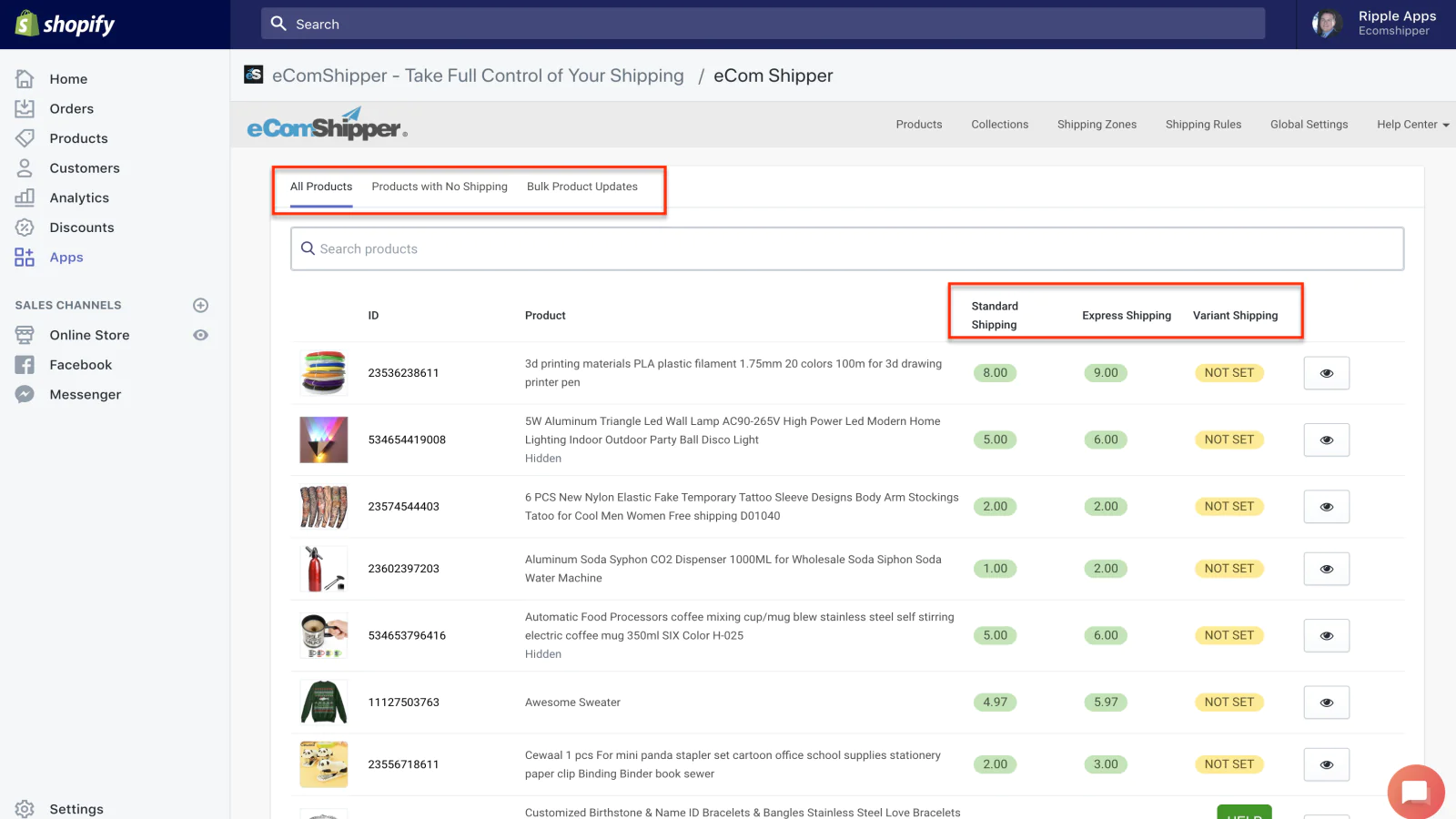Open Shipping Rules in nav

coord(1203,125)
